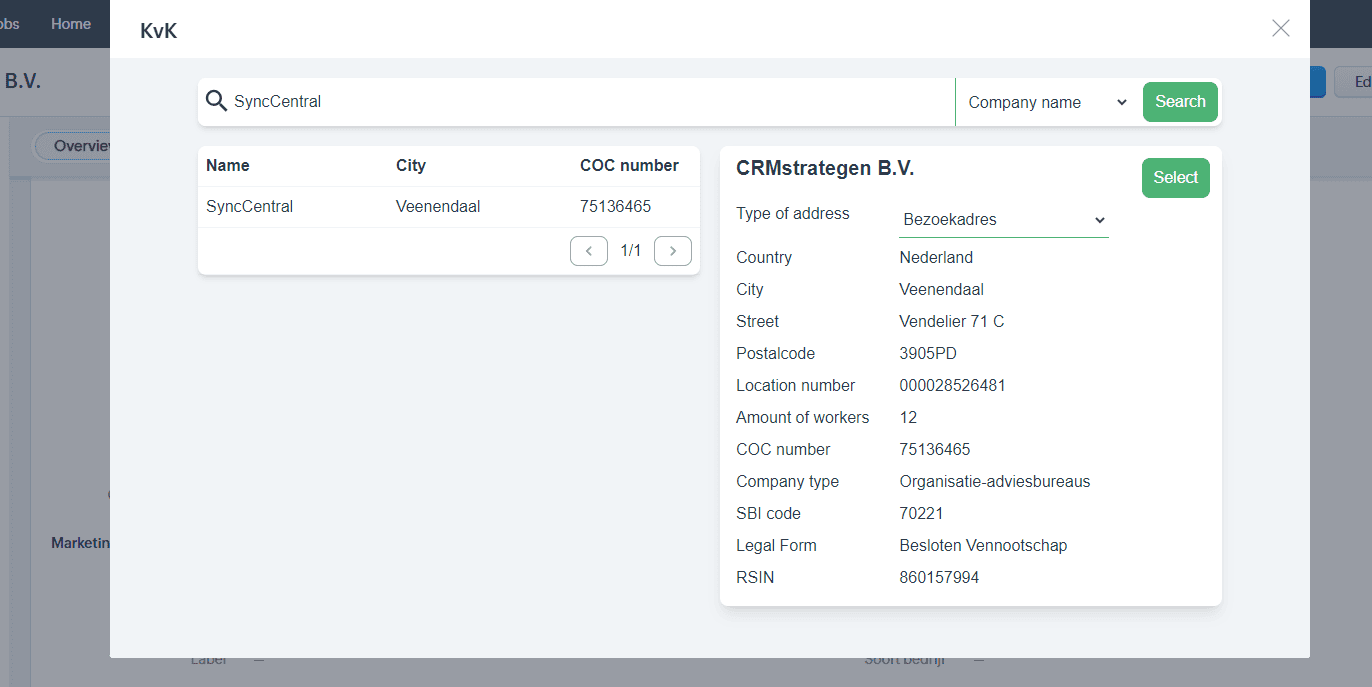
Task: Click COC number 75136465 in results table
Action: pos(615,207)
